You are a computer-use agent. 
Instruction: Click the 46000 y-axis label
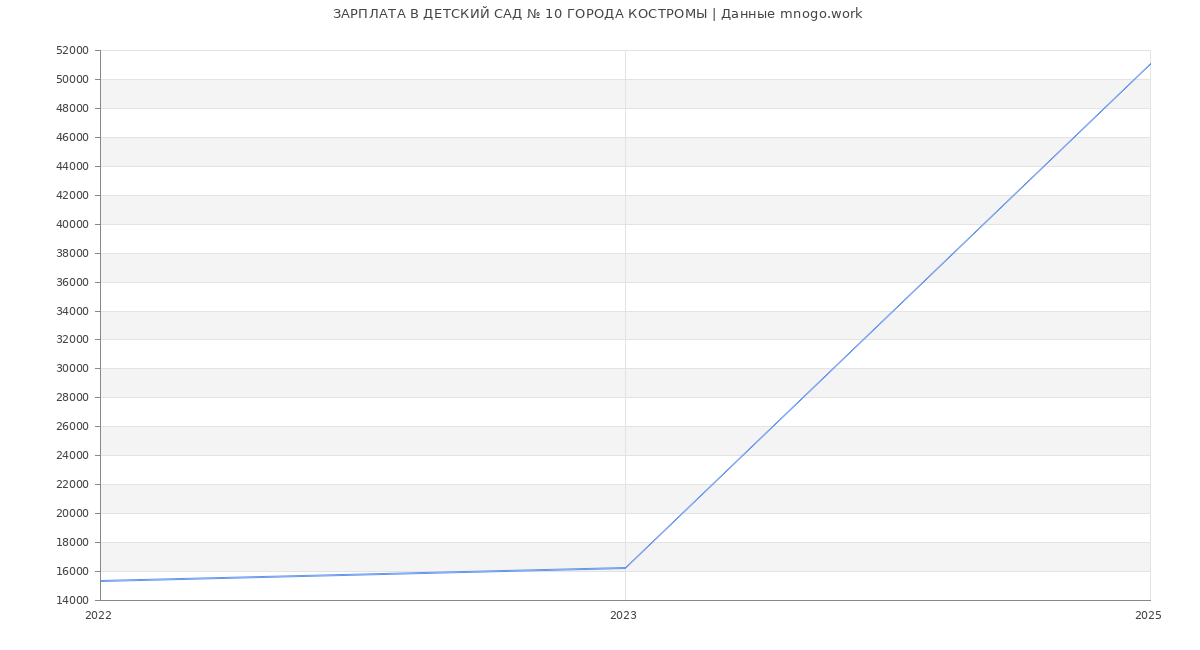(72, 138)
